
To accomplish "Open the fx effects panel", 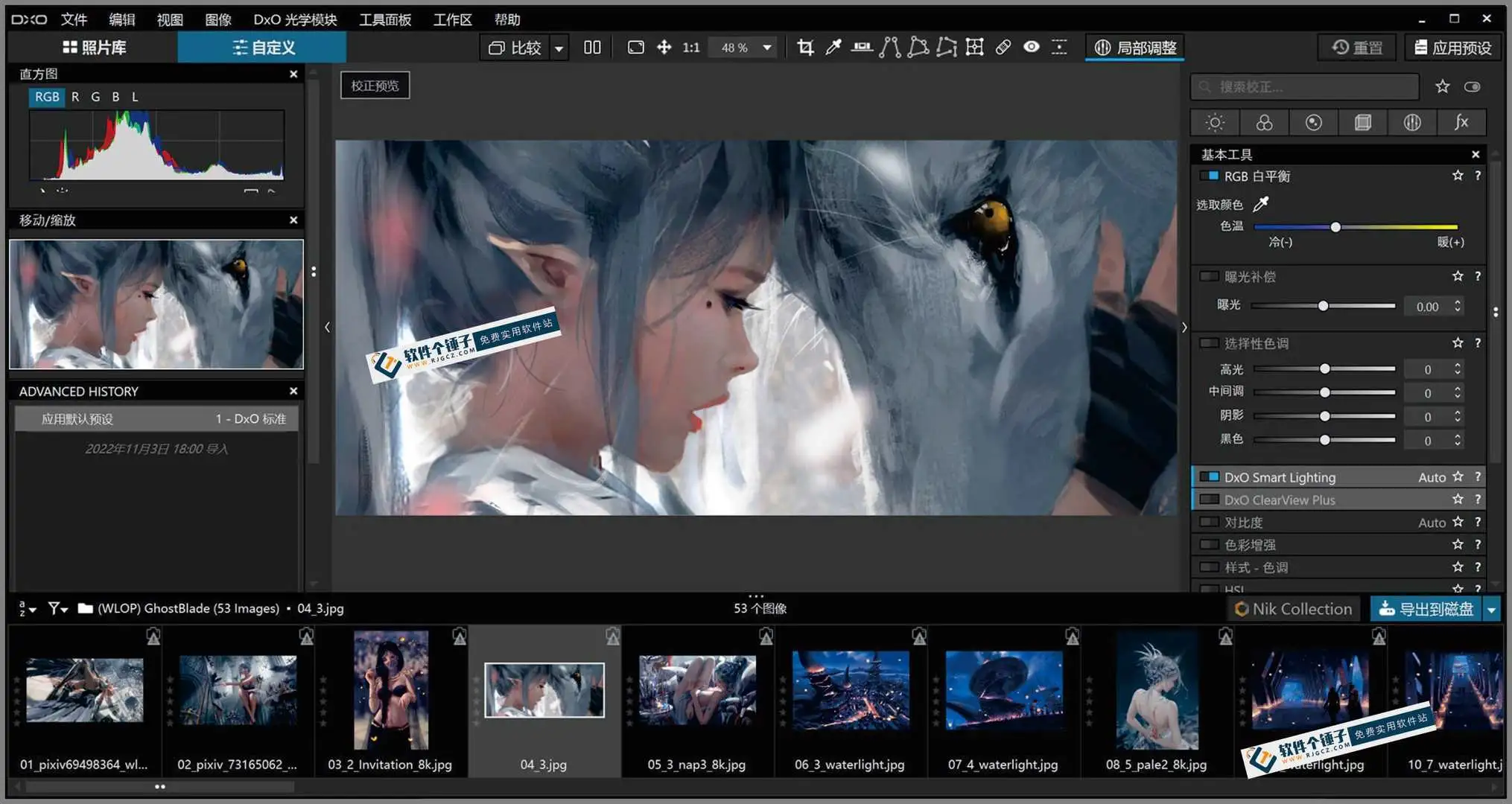I will (1461, 122).
